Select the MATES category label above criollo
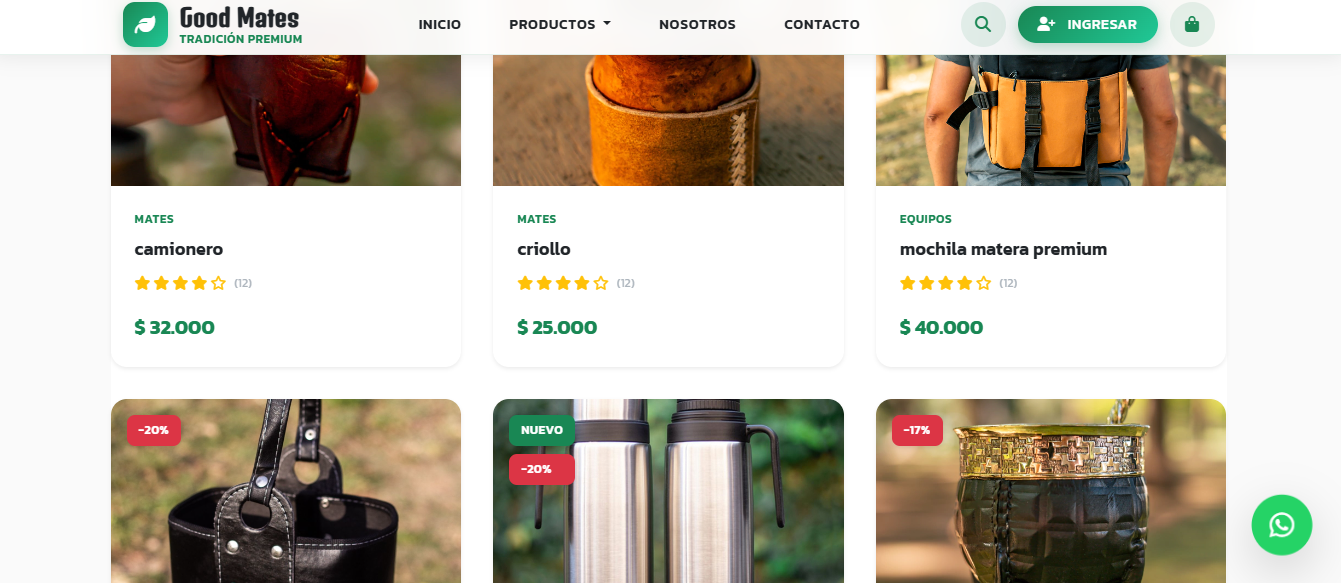The image size is (1341, 583). coord(538,218)
